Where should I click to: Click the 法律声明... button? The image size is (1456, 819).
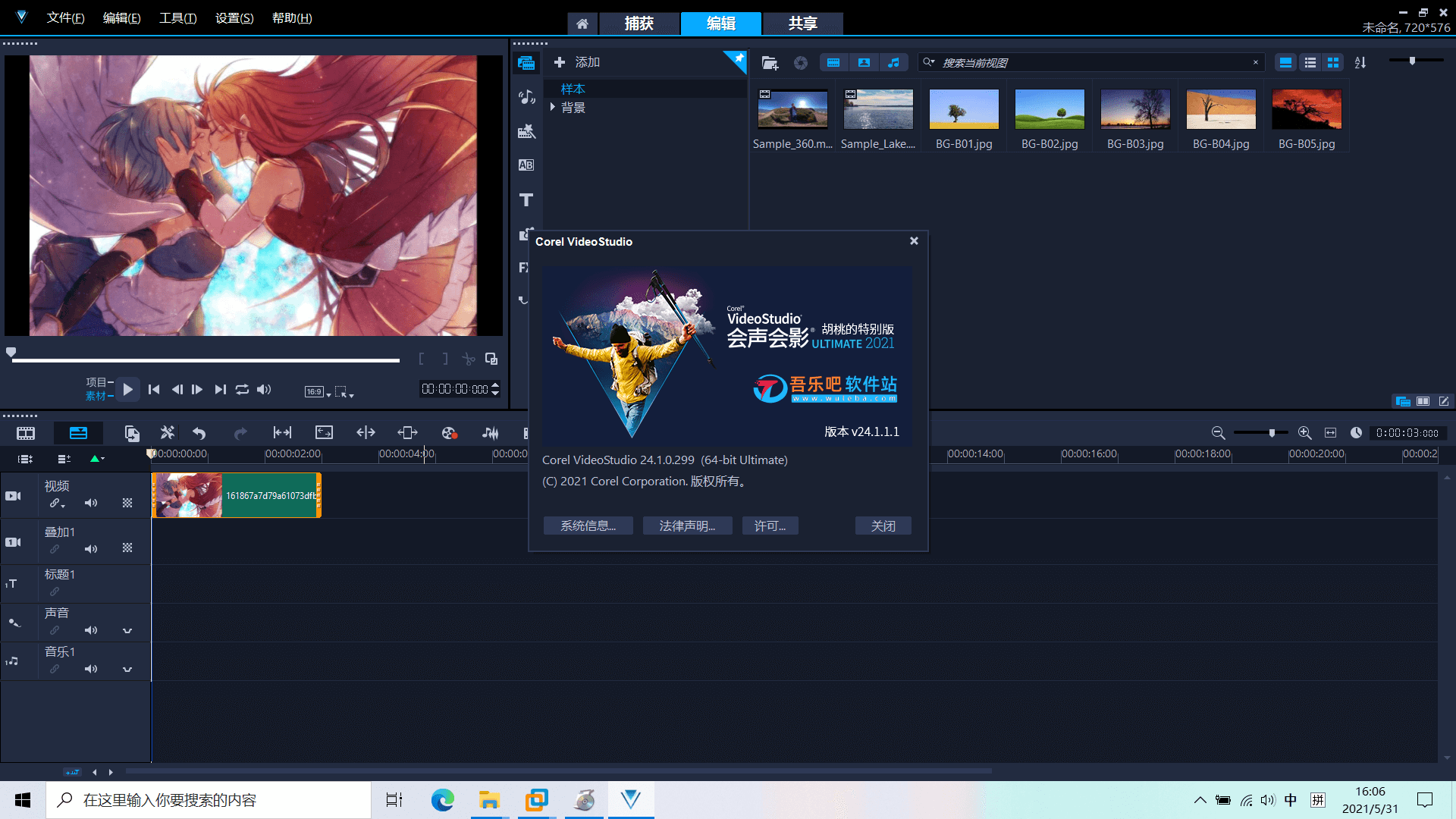pyautogui.click(x=687, y=526)
